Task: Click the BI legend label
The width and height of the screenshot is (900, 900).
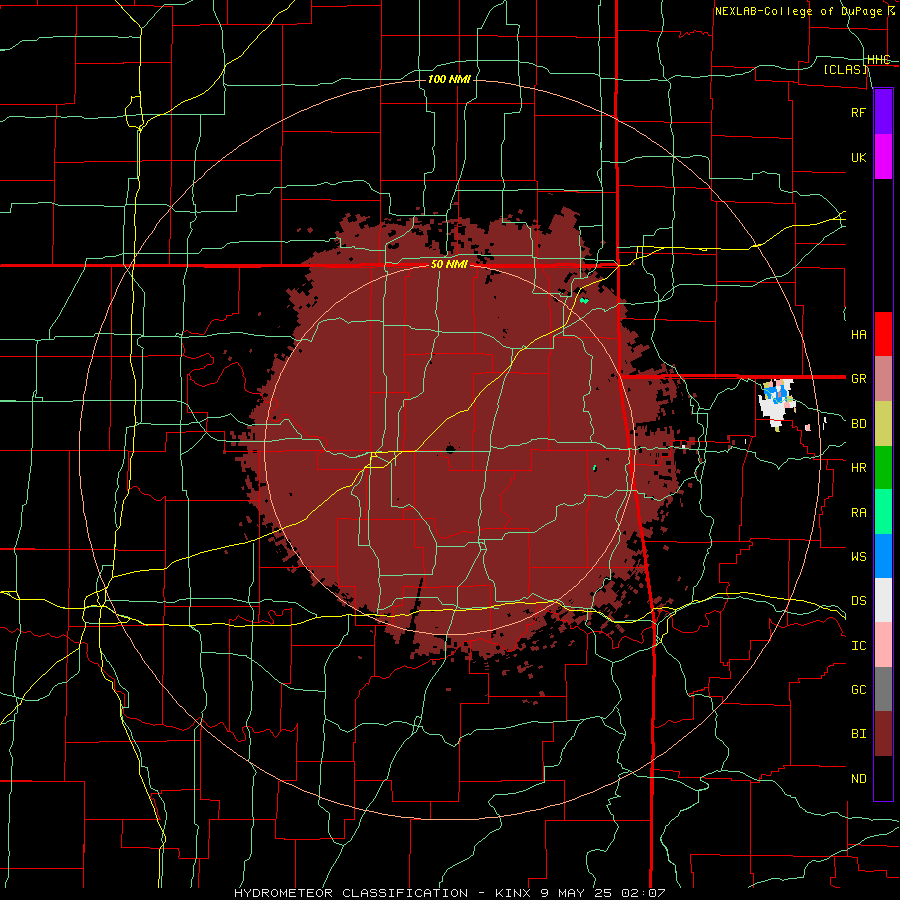Action: point(858,734)
